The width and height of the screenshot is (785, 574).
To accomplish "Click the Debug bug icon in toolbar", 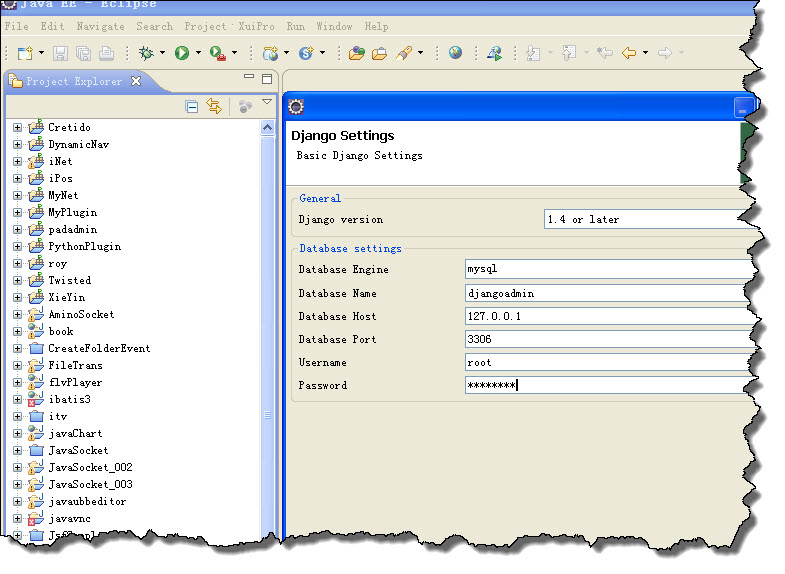I will (x=146, y=53).
